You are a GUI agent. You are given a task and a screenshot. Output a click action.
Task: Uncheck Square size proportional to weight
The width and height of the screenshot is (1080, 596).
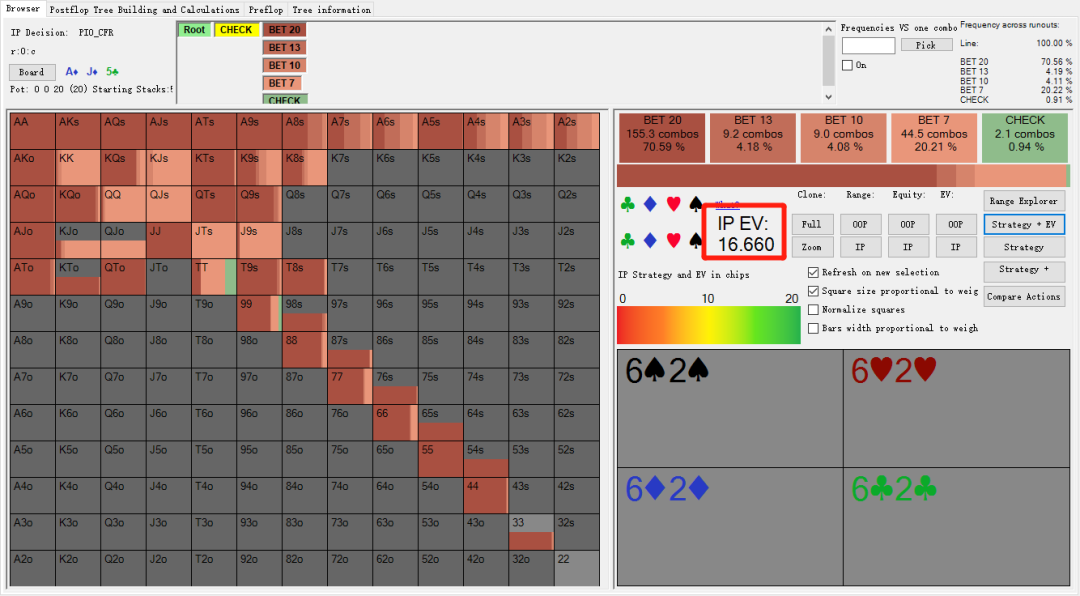(813, 291)
